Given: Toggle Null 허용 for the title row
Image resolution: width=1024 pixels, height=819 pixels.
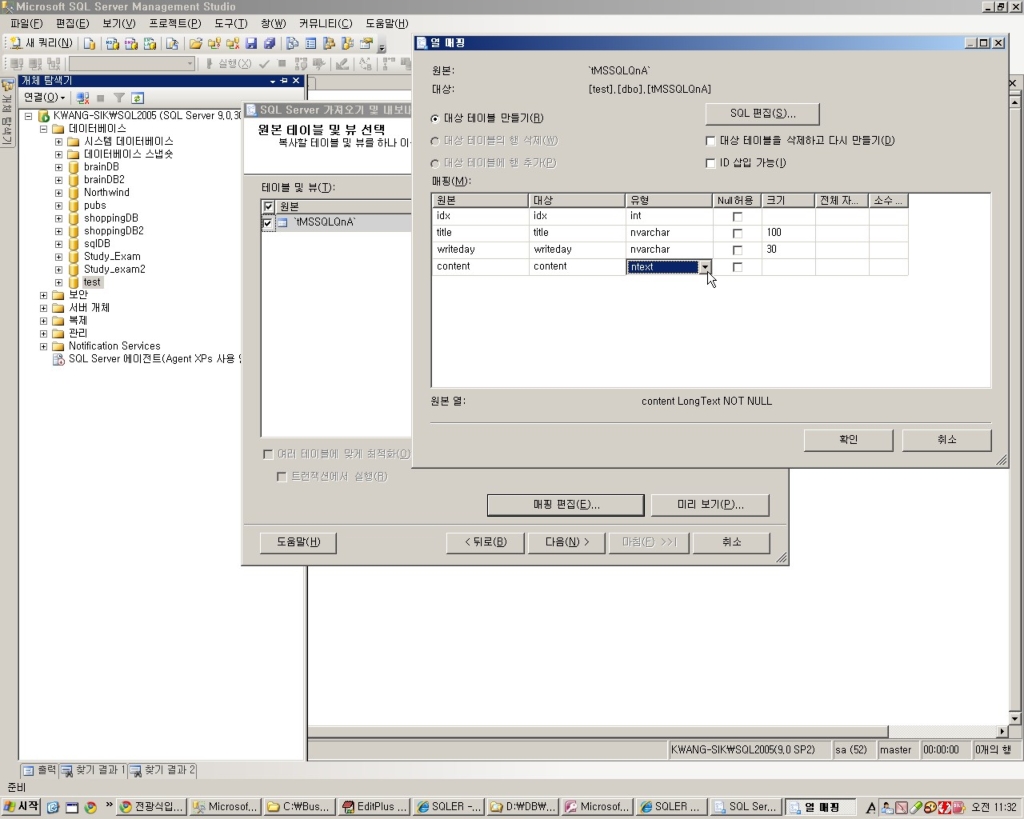Looking at the screenshot, I should pos(737,233).
